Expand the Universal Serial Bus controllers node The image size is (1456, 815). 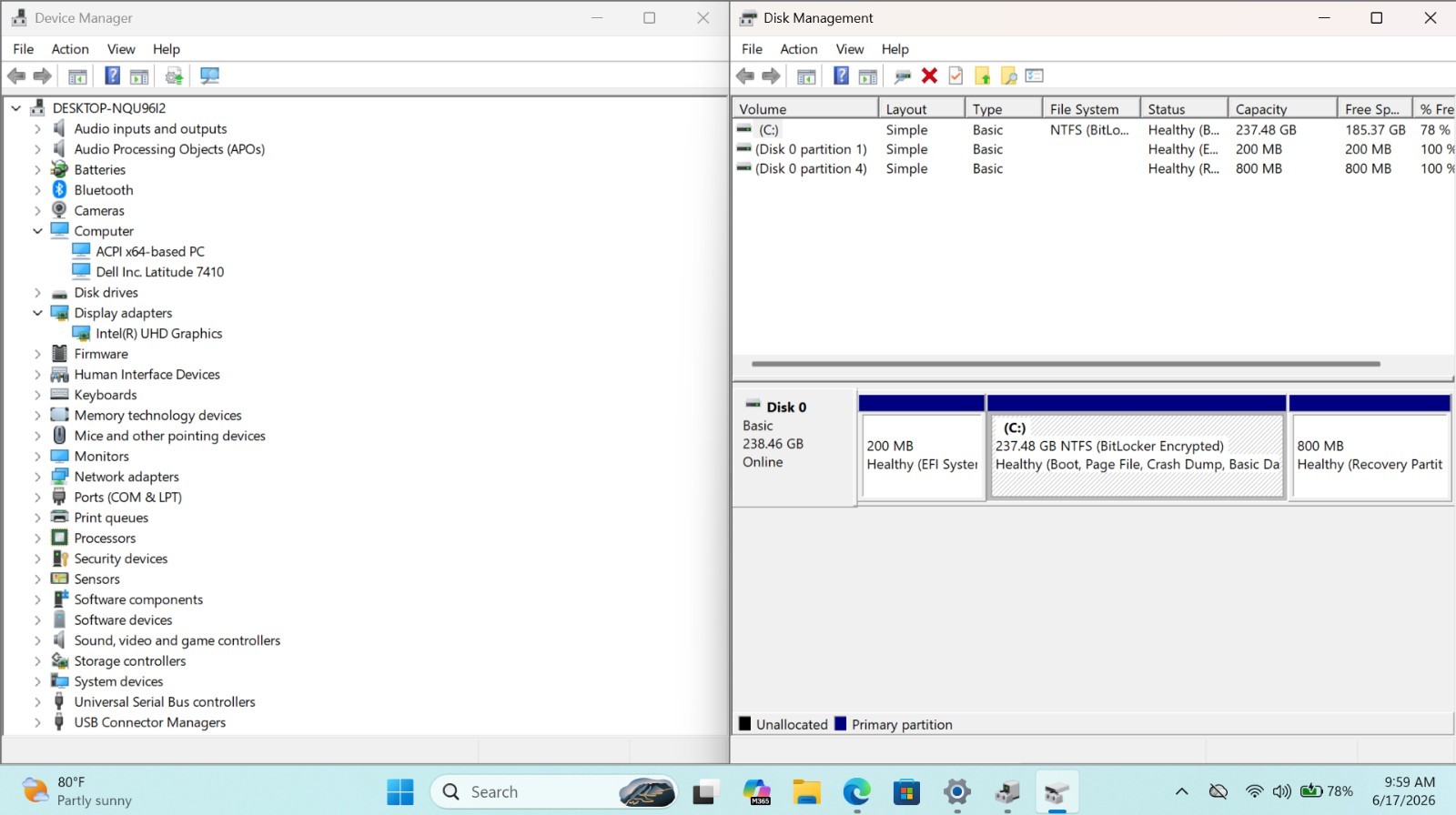(x=37, y=702)
